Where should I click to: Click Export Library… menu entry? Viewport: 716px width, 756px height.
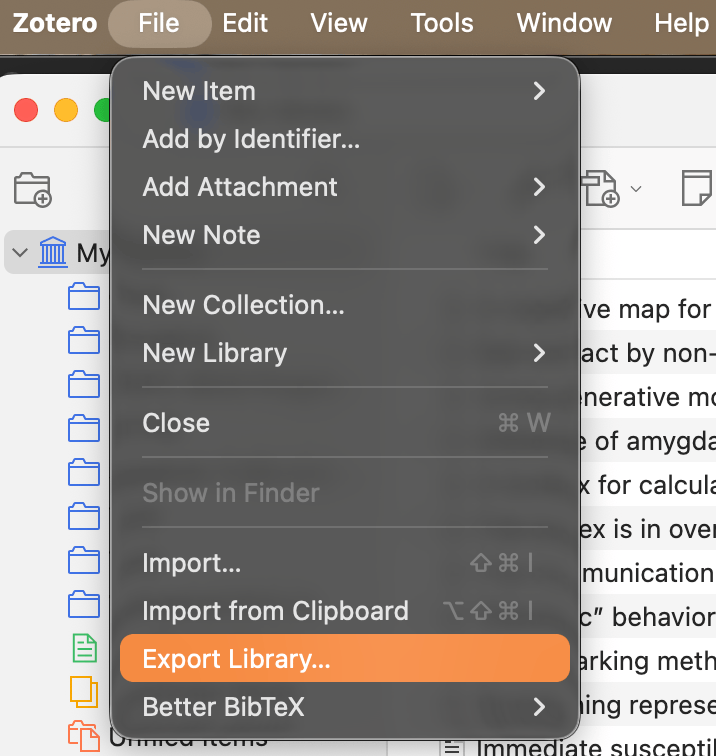[x=345, y=659]
